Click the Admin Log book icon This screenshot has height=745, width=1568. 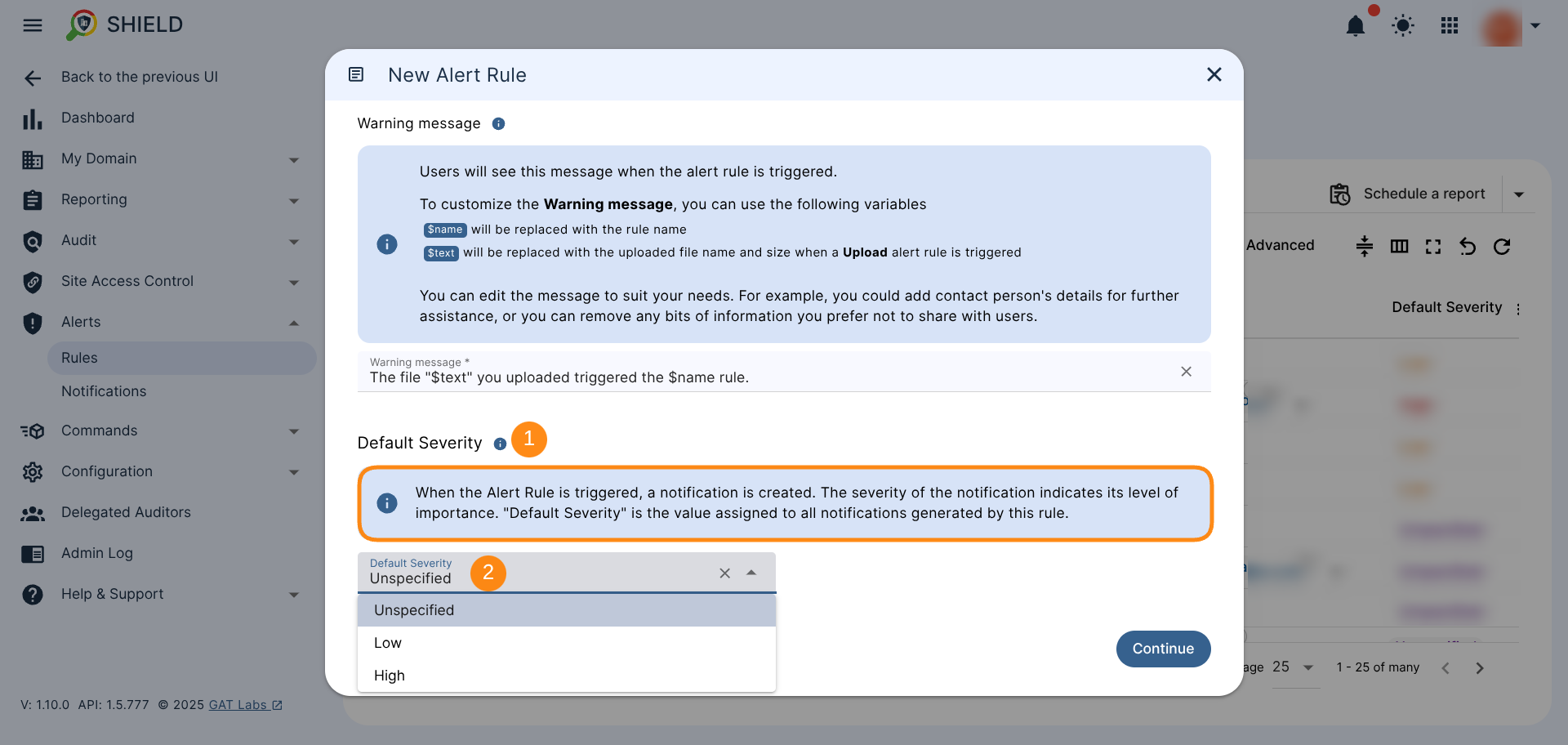pyautogui.click(x=33, y=555)
